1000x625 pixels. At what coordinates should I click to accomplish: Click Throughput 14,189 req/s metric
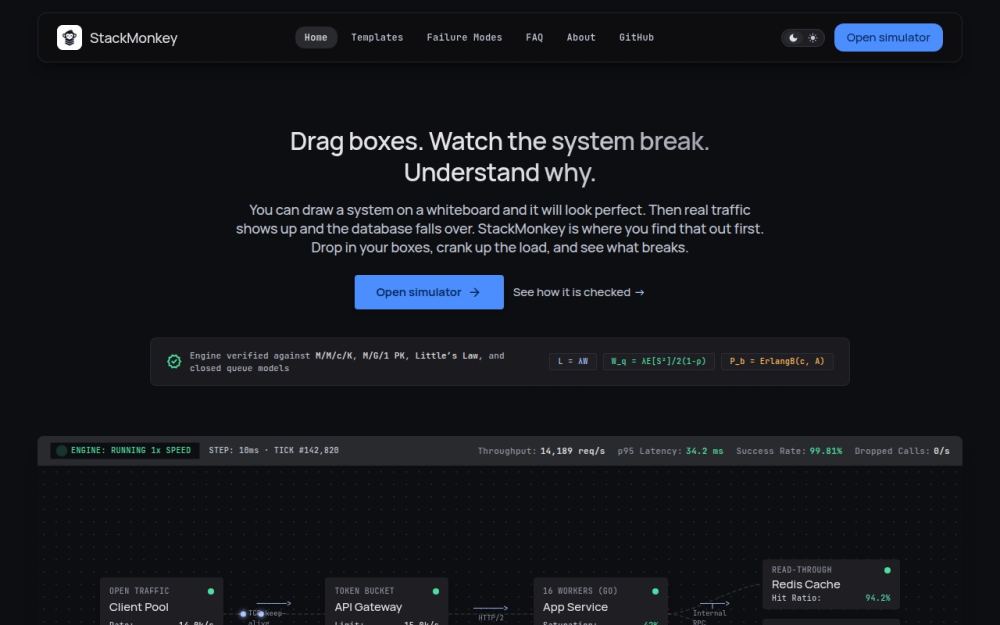coord(541,451)
